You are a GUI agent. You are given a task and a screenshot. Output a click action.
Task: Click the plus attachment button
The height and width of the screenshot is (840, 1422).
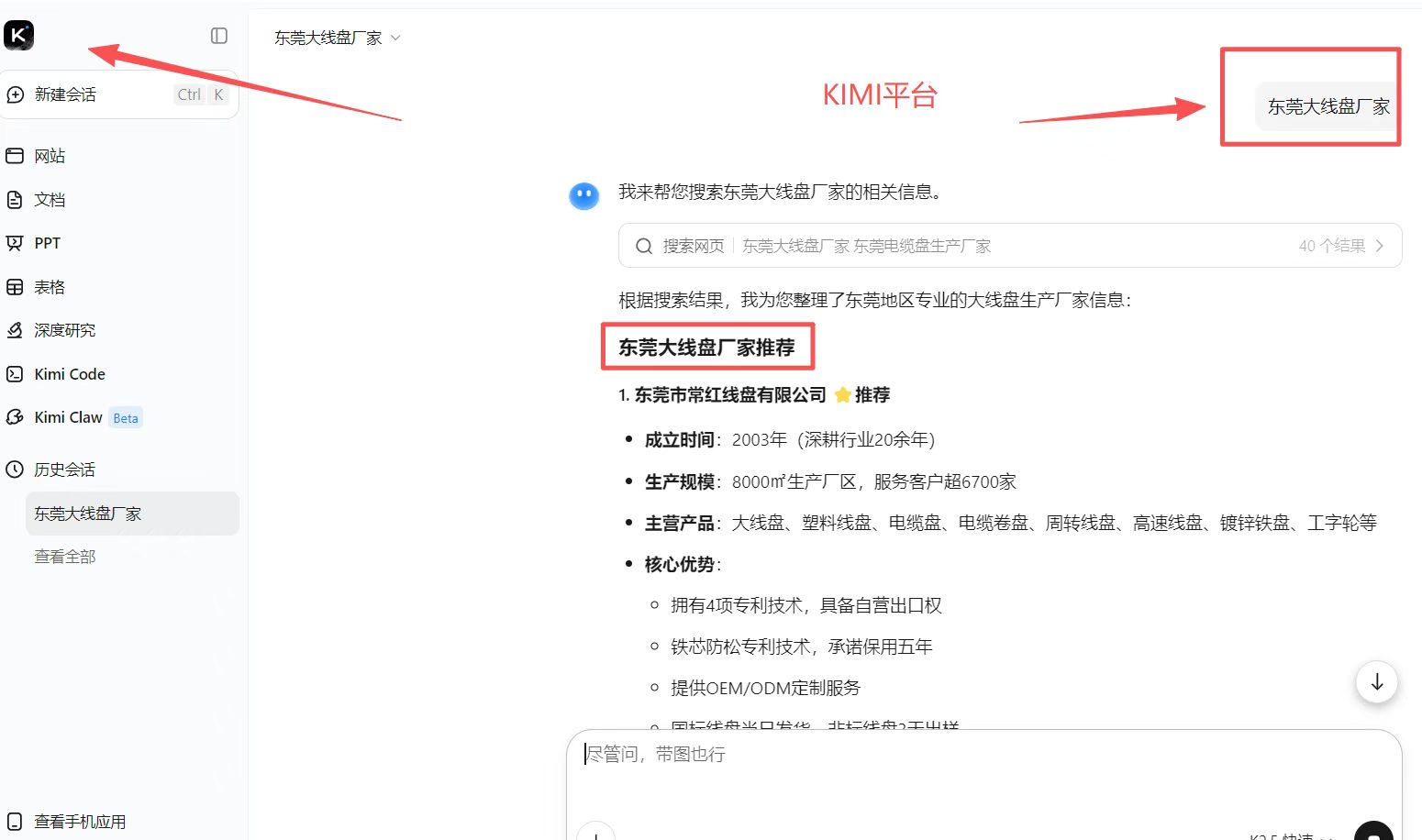[596, 834]
